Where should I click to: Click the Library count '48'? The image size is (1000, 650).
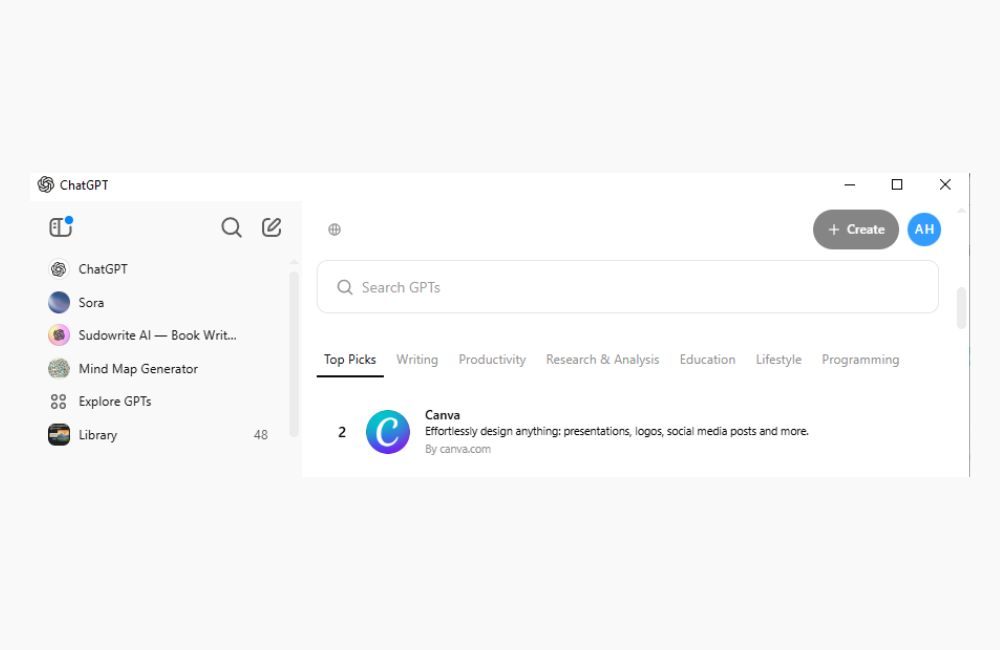(261, 435)
